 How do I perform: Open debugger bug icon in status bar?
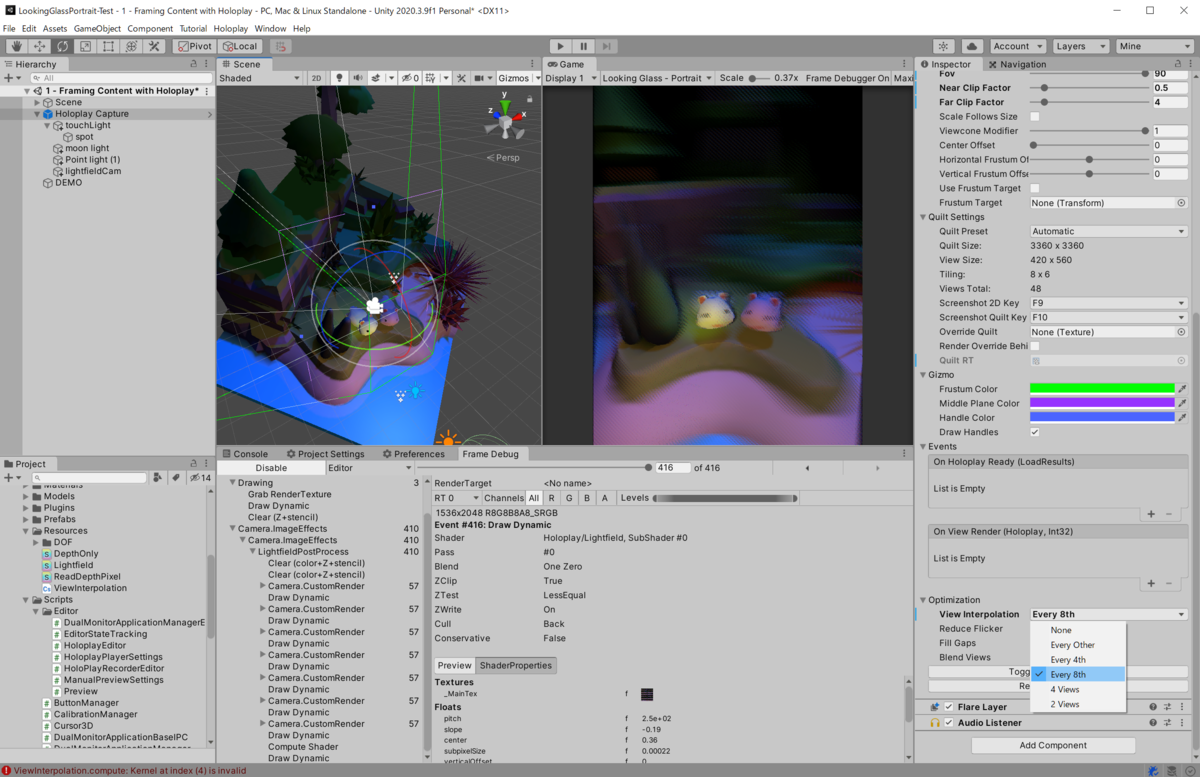click(1155, 770)
